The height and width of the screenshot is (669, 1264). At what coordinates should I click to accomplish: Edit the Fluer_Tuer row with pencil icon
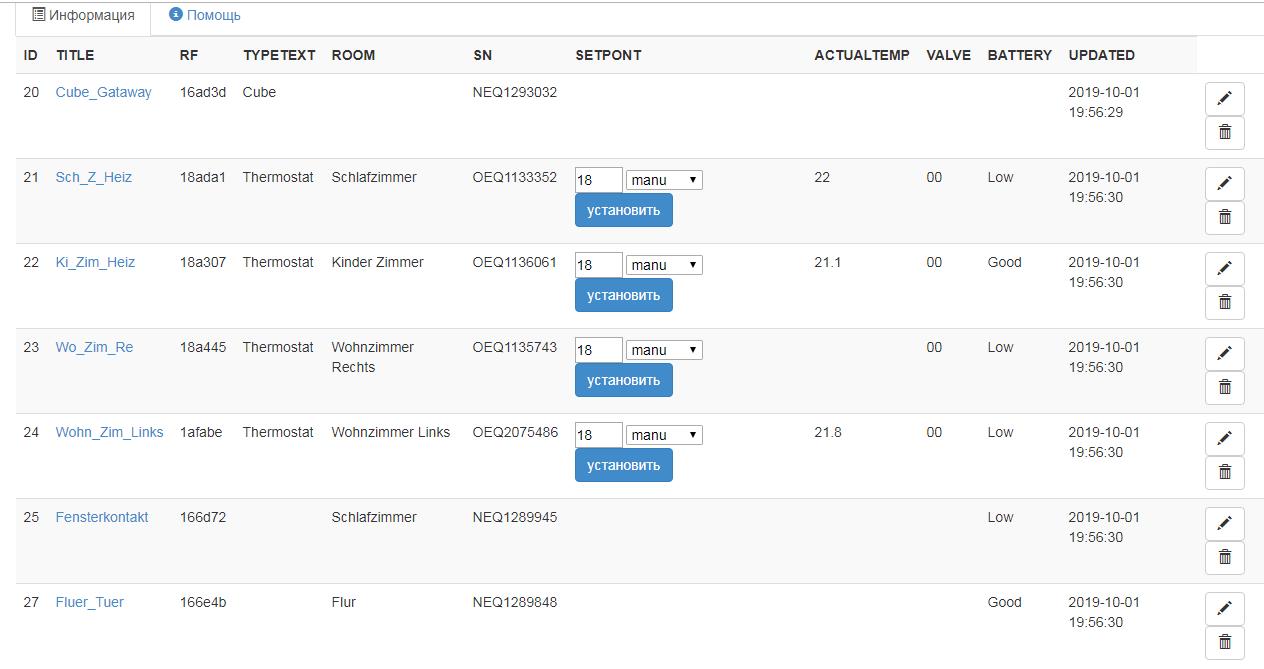(1224, 609)
